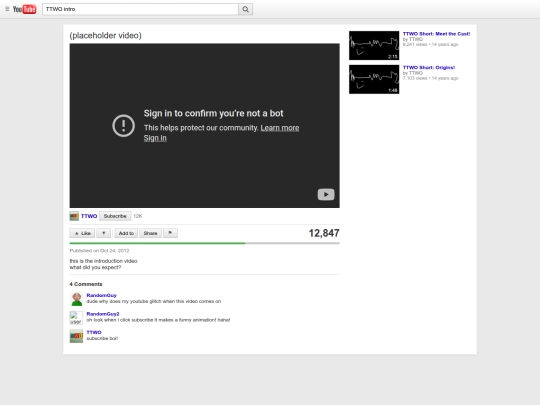The height and width of the screenshot is (405, 540).
Task: Open the RandomGuy2 commenter profile link
Action: coord(103,314)
